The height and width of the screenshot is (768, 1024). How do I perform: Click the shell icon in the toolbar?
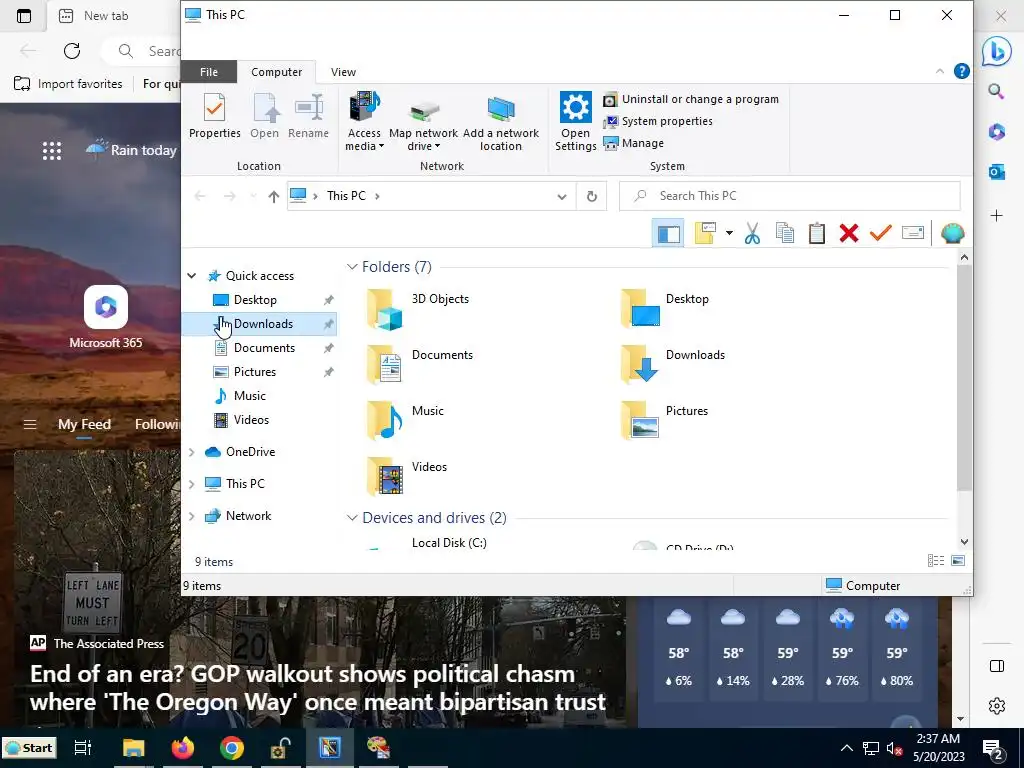[x=952, y=233]
